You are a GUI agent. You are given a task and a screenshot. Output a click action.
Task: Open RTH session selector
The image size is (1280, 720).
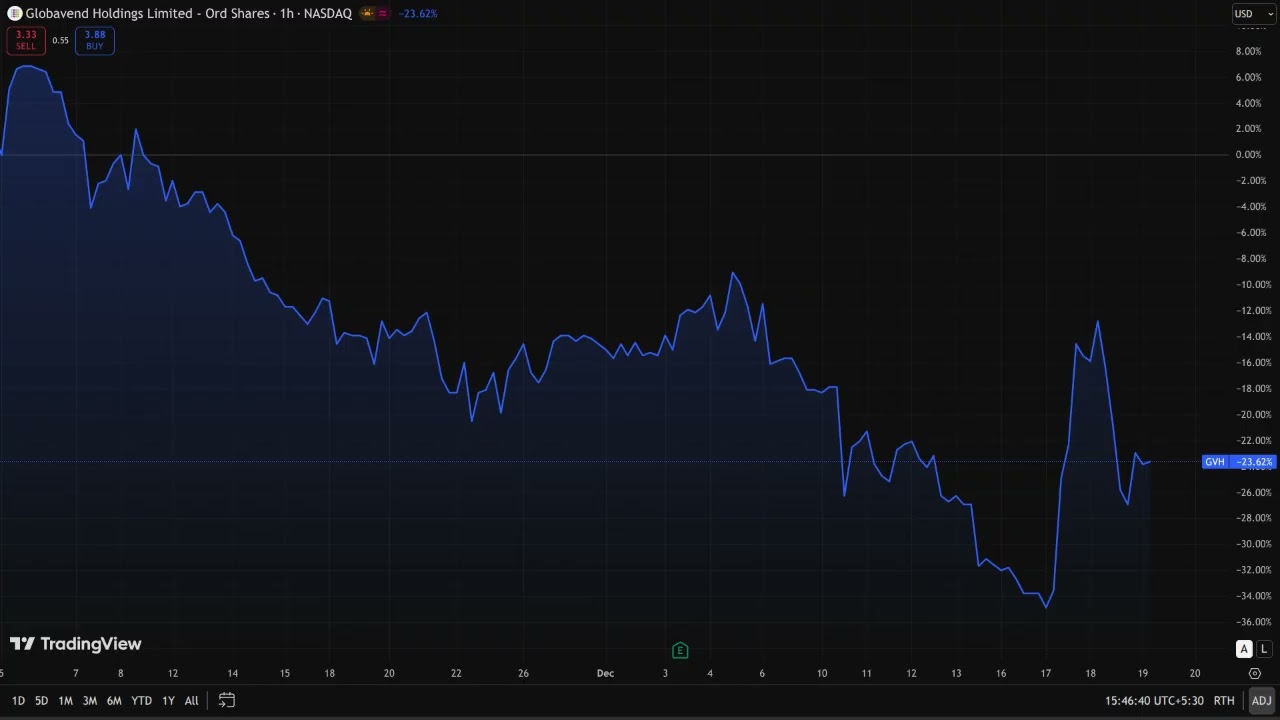1223,701
